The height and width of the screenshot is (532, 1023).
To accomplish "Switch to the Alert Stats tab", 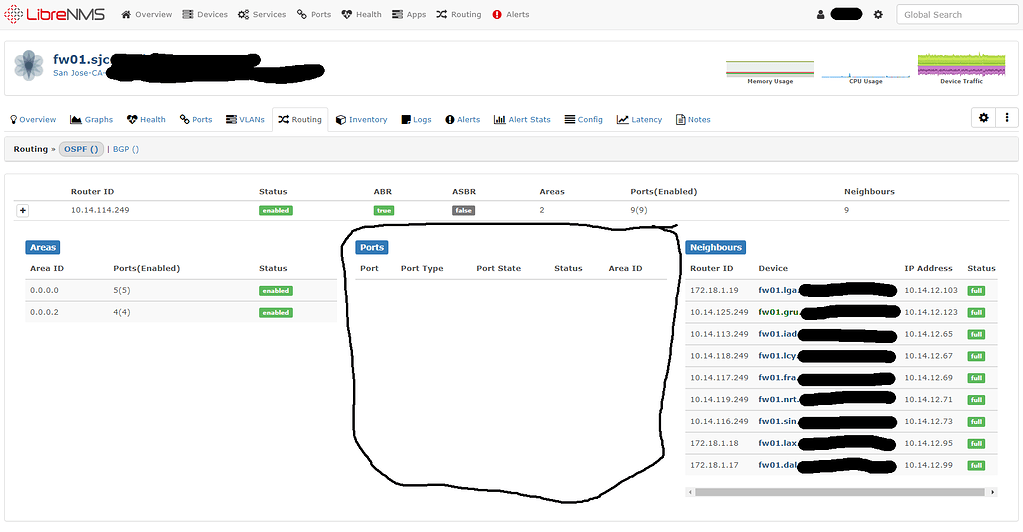I will click(x=522, y=119).
